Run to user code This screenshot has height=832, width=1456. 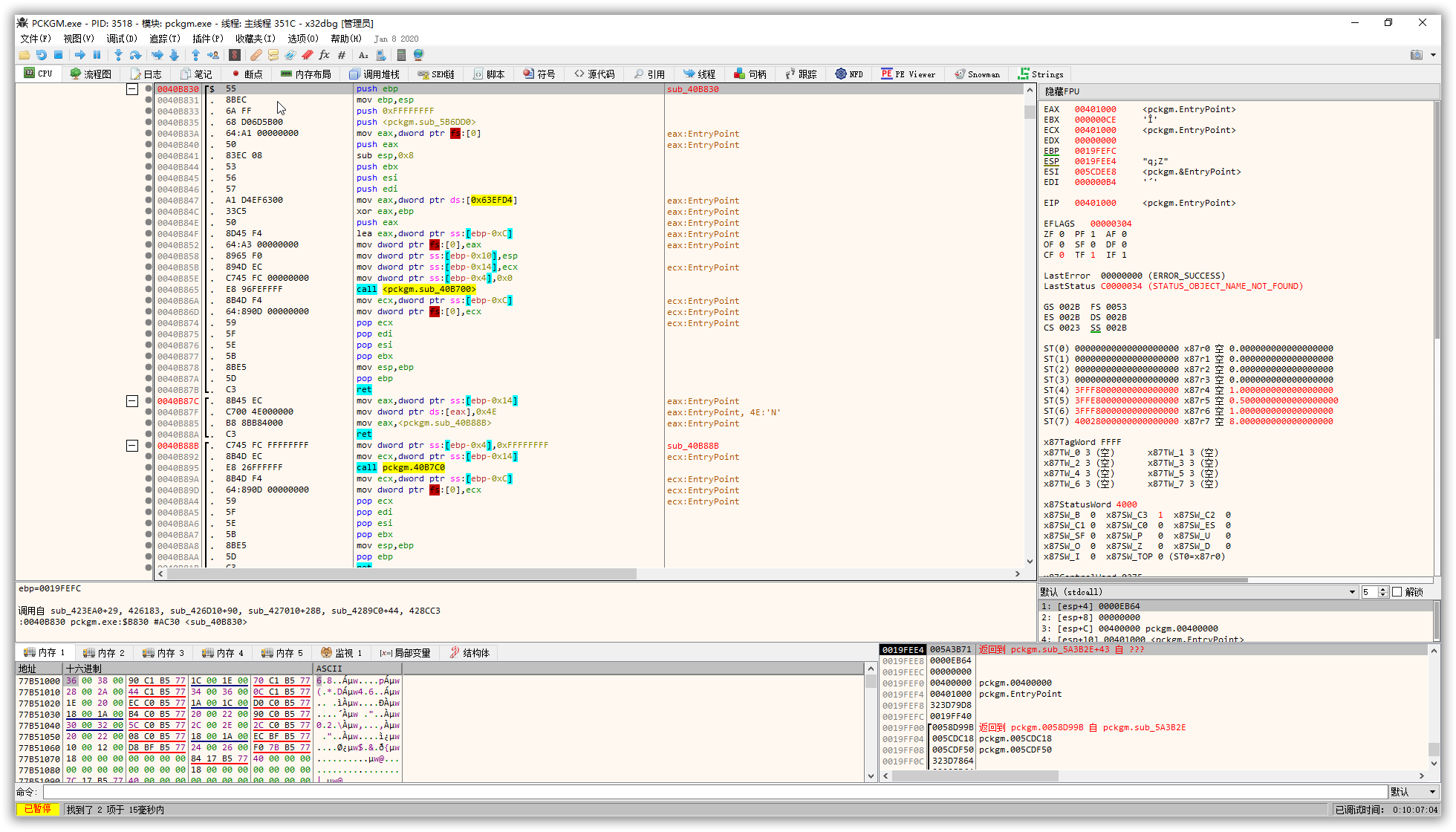click(x=213, y=55)
